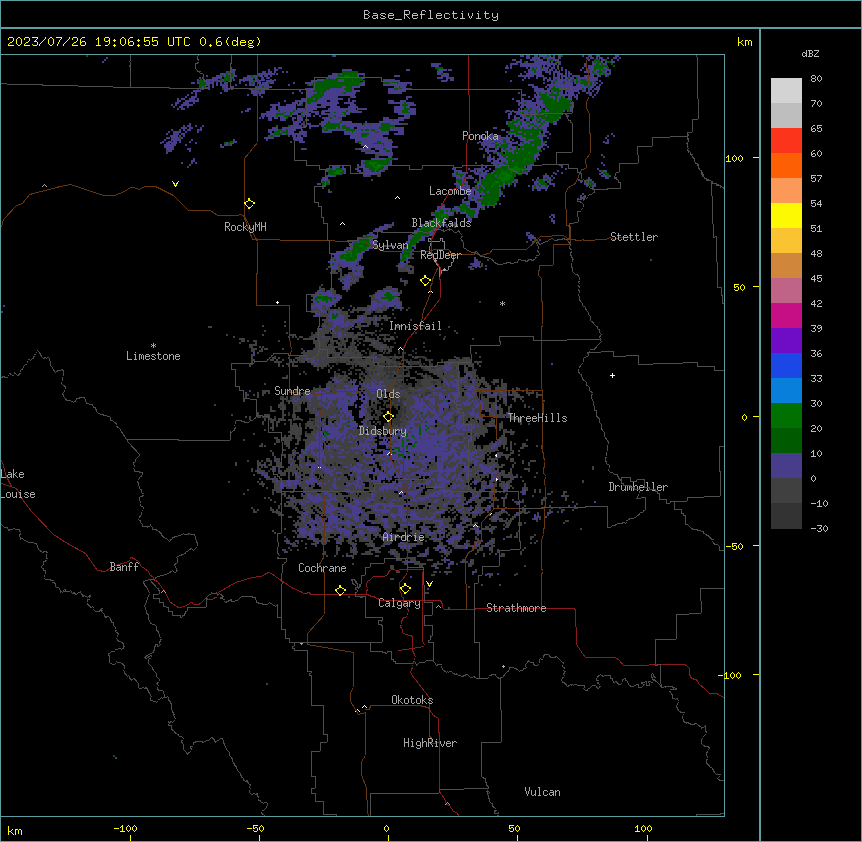
Task: Select the Limestone map label
Action: click(153, 356)
